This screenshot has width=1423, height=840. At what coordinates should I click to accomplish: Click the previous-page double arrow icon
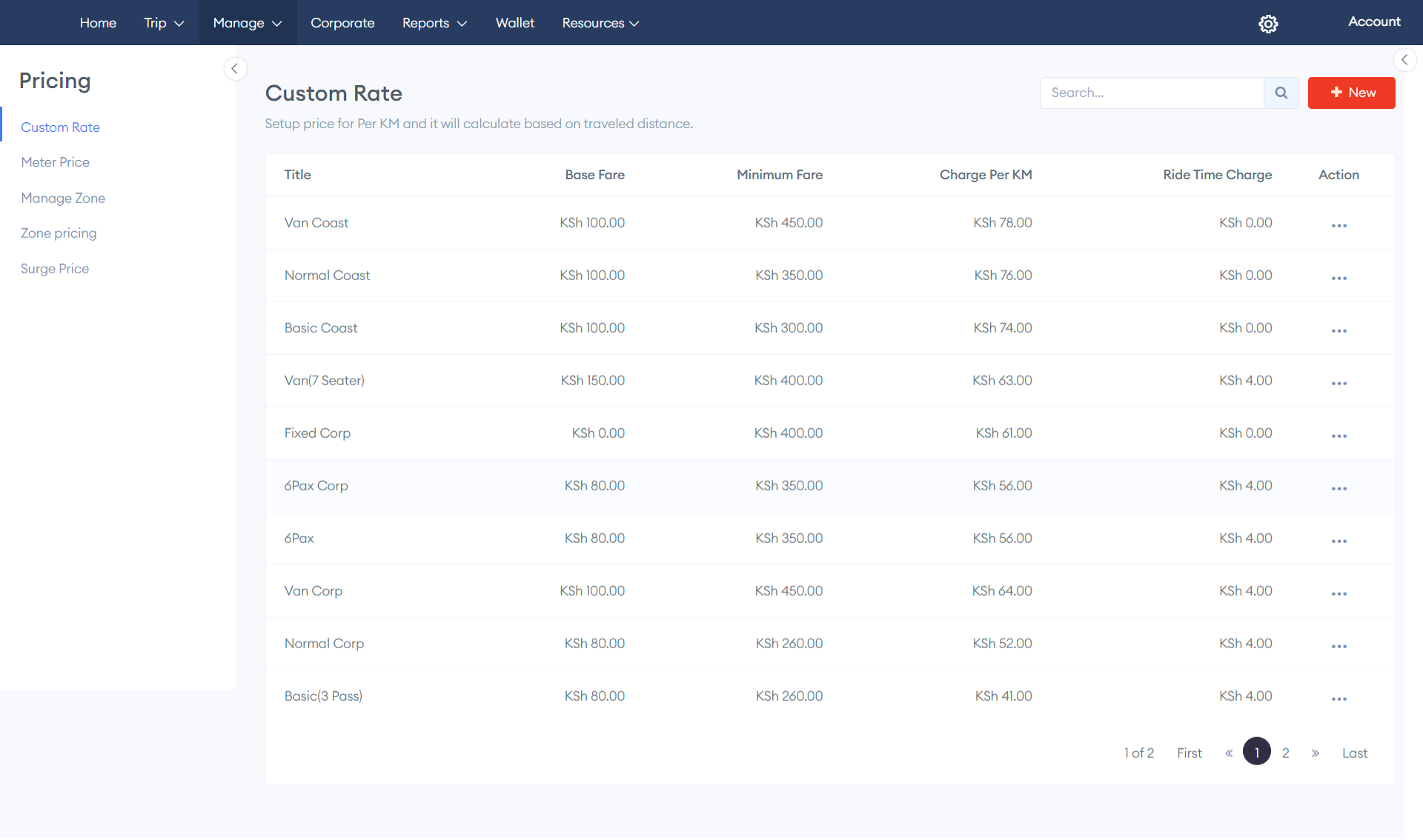[x=1228, y=752]
